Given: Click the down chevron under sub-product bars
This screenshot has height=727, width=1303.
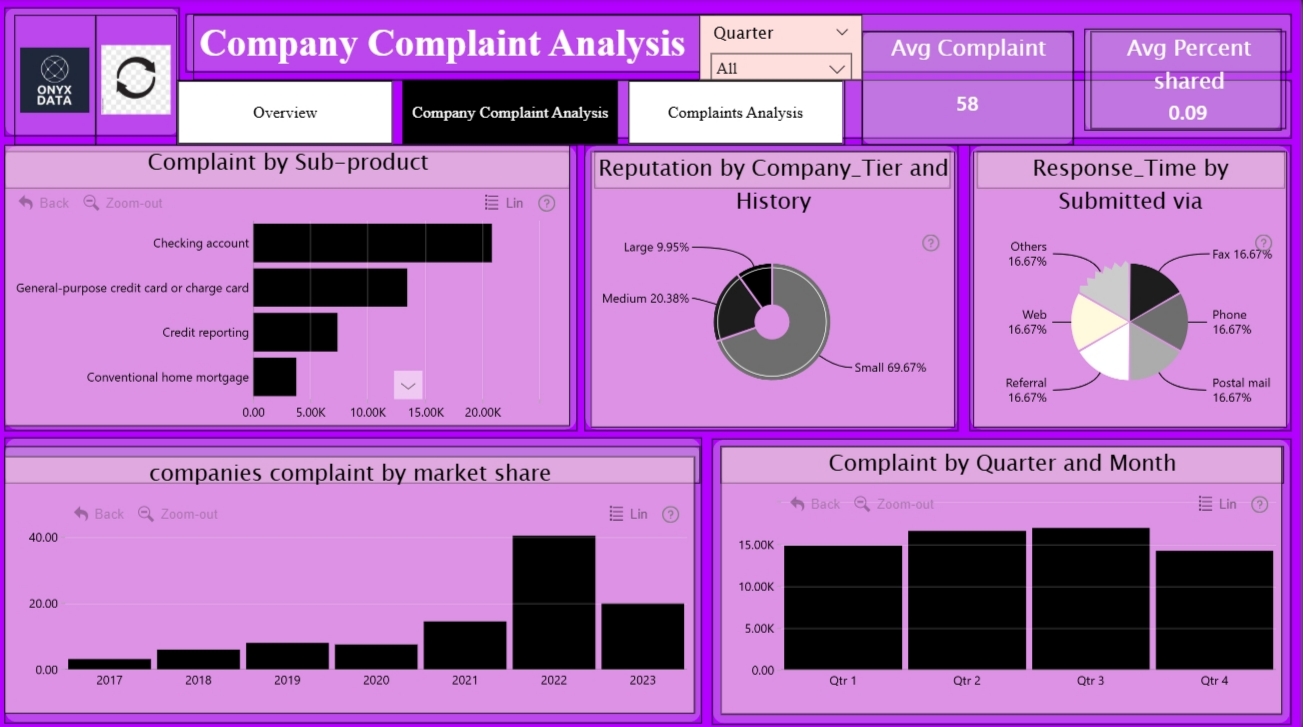Looking at the screenshot, I should click(x=408, y=385).
